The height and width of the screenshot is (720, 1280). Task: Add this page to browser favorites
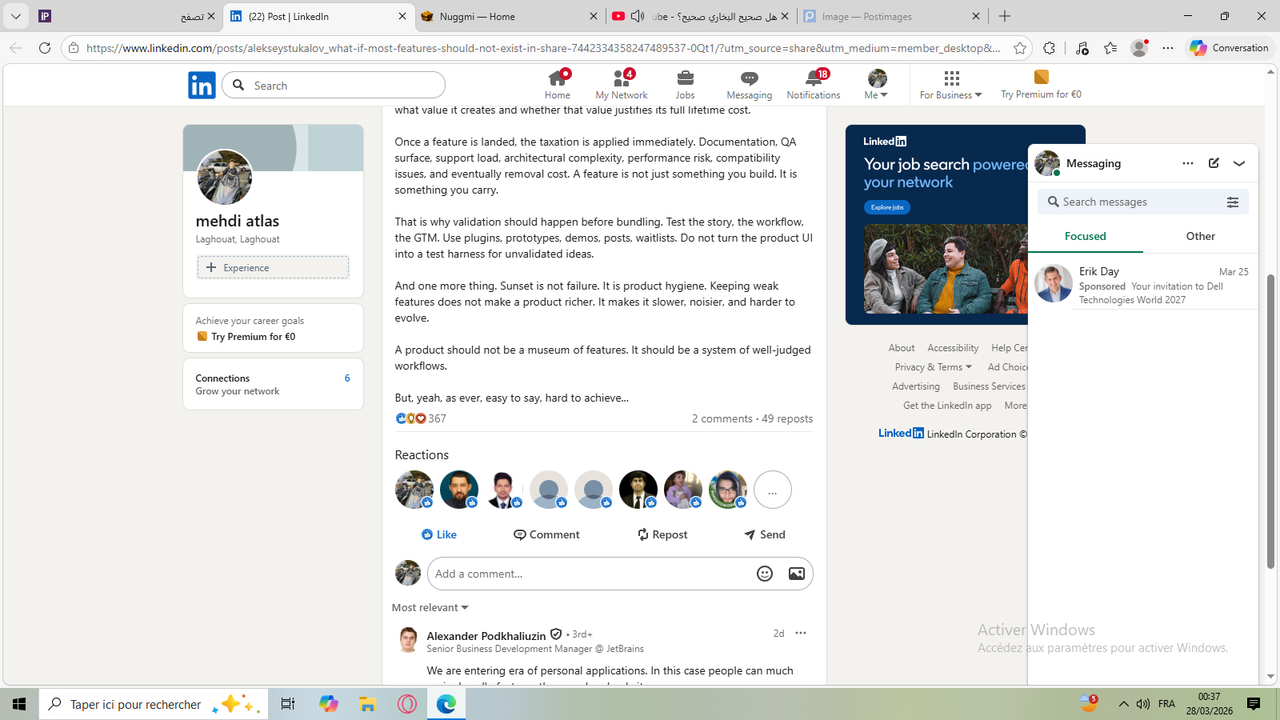tap(1020, 48)
